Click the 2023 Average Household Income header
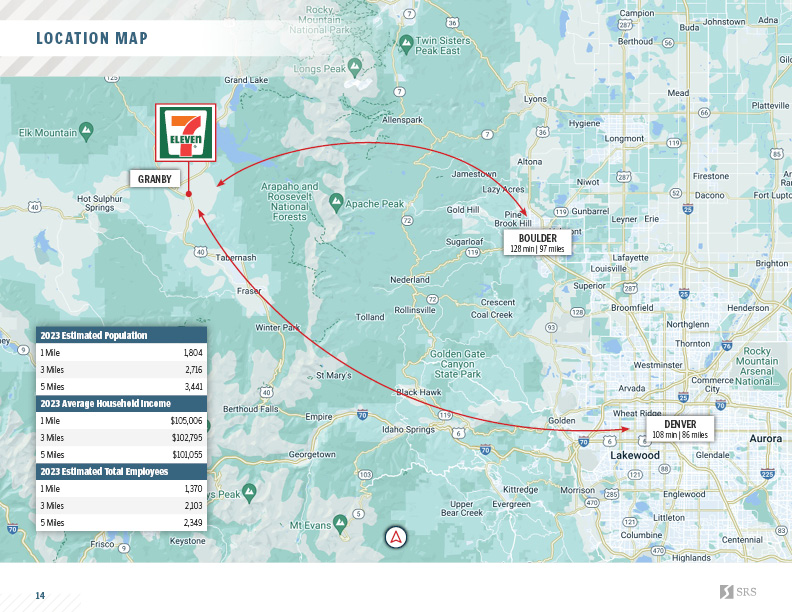The width and height of the screenshot is (792, 612). point(121,403)
